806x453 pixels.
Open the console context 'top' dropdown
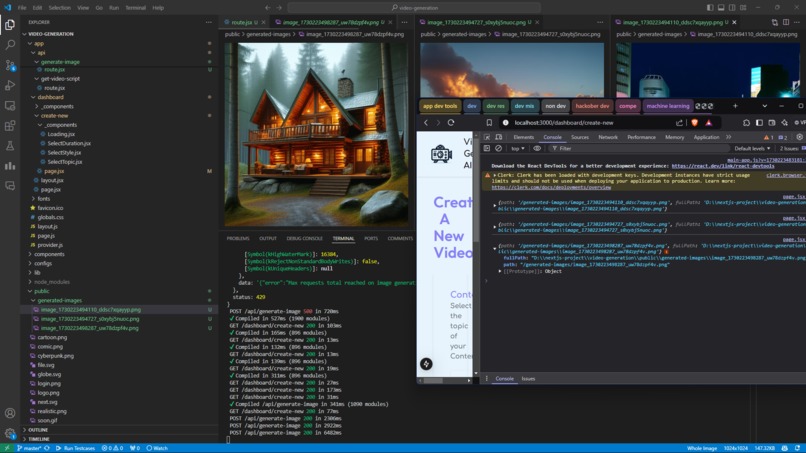(x=518, y=148)
